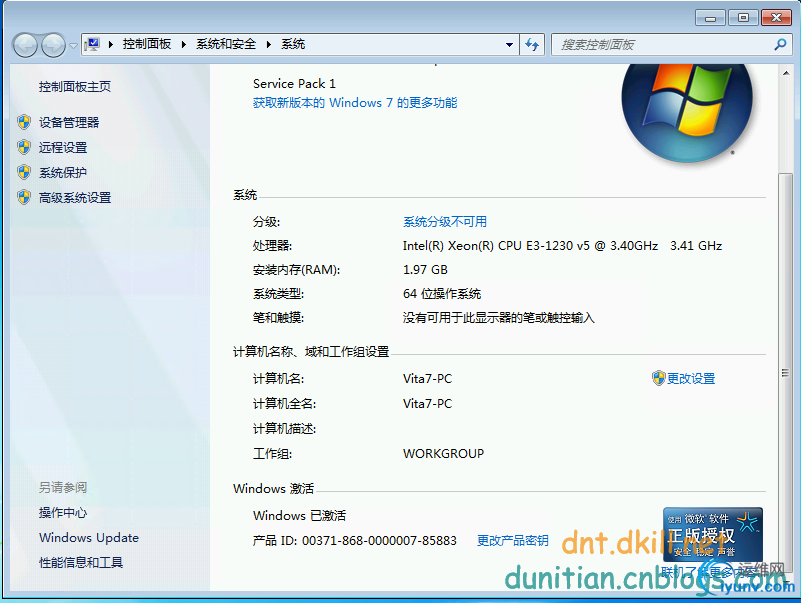
Task: Click product ID 00371-868-0000007-85883 text
Action: coord(379,541)
